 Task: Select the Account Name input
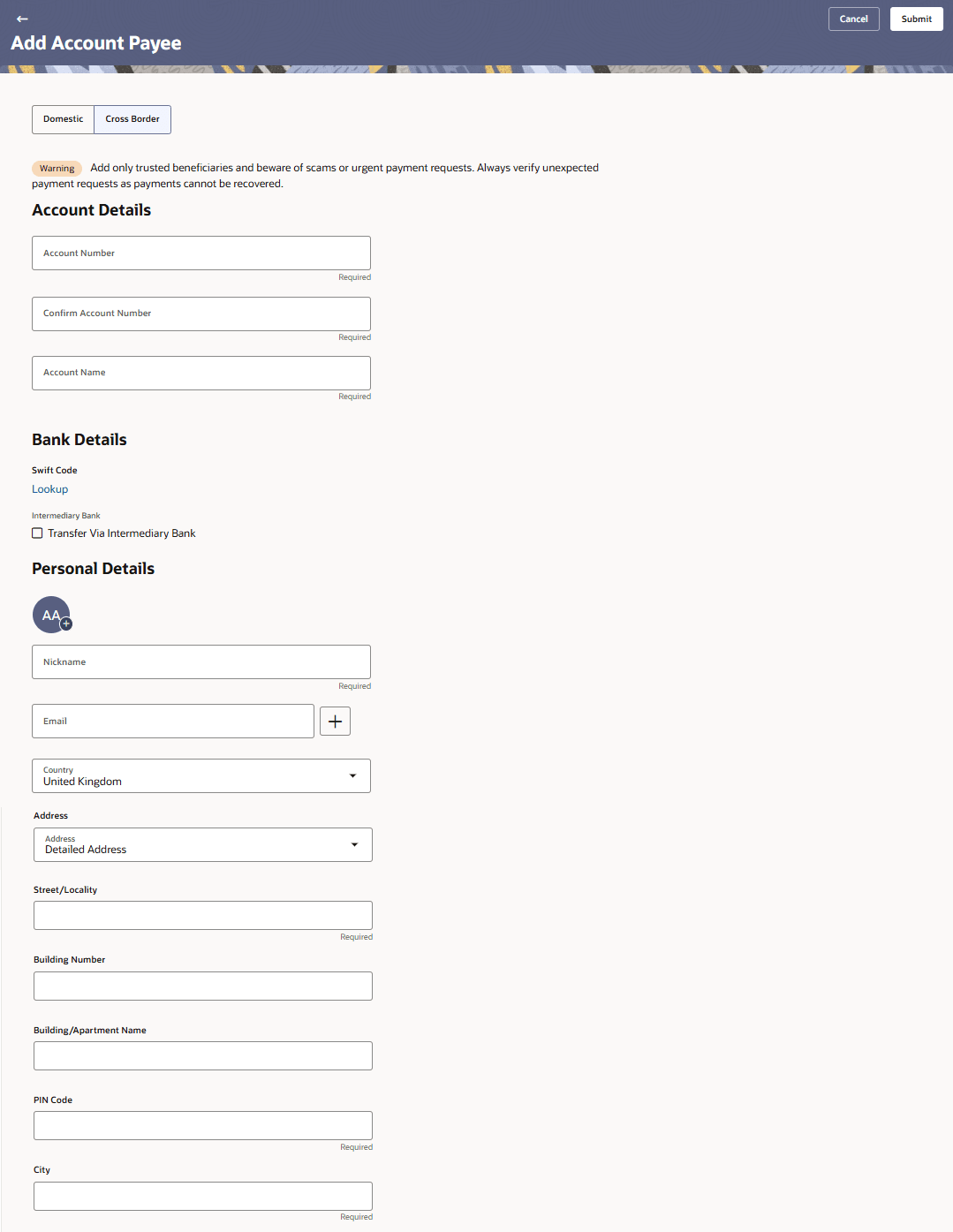201,373
